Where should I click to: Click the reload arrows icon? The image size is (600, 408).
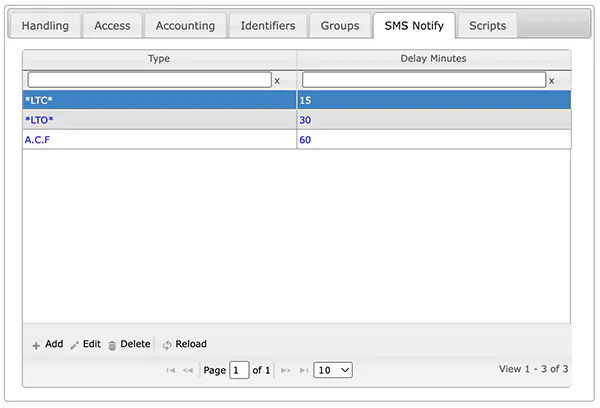pos(167,345)
